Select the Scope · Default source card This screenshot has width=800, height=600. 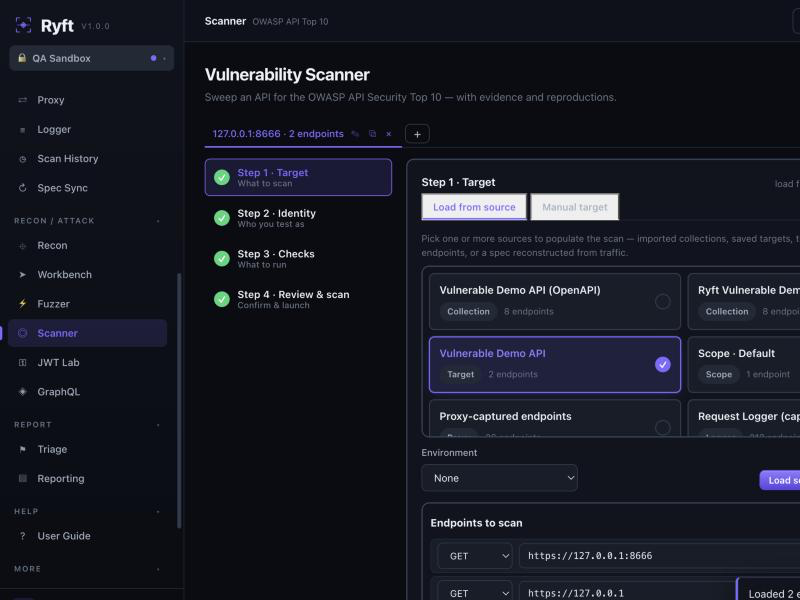pyautogui.click(x=744, y=364)
